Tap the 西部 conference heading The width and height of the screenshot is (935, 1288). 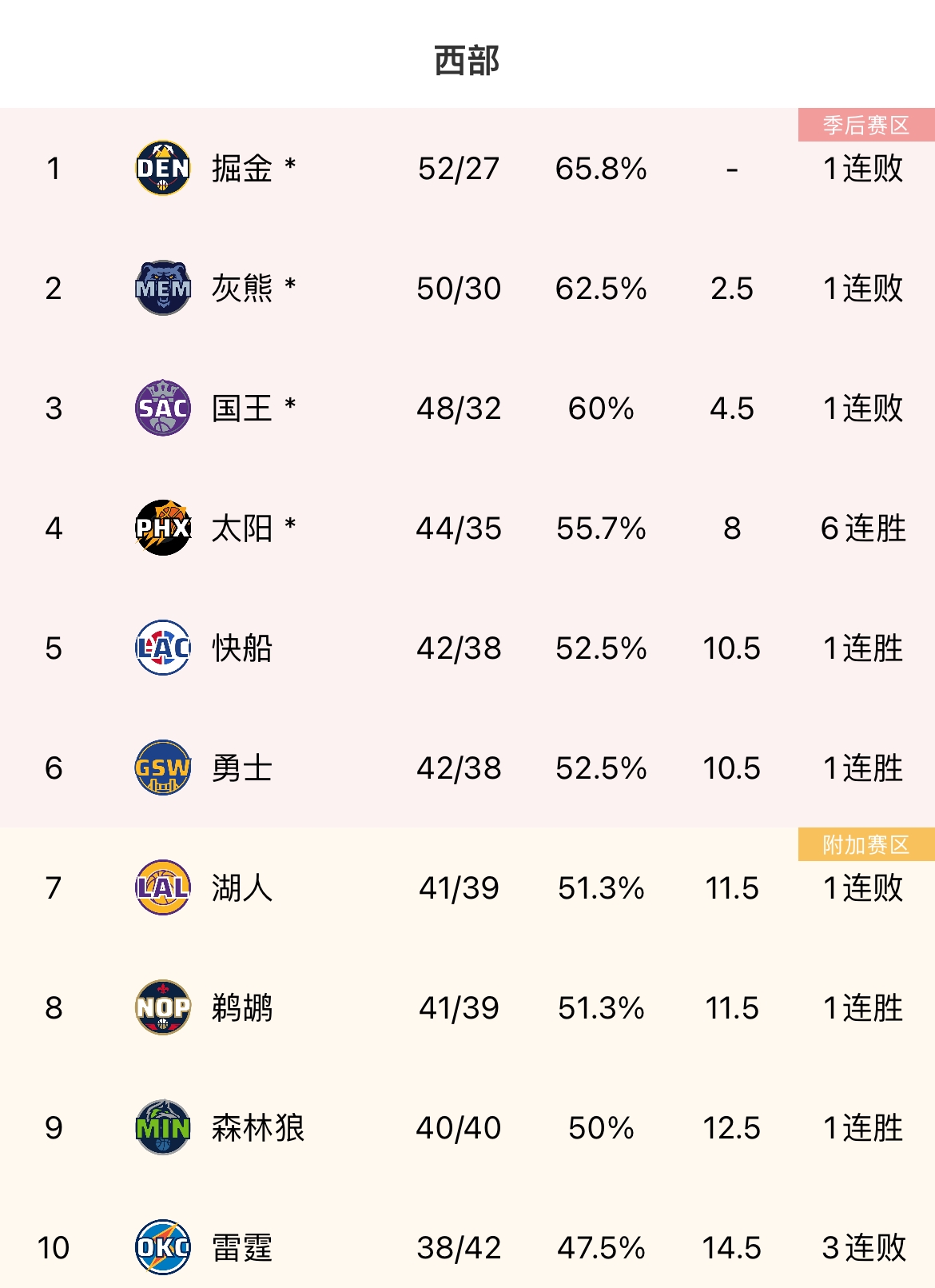point(467,61)
